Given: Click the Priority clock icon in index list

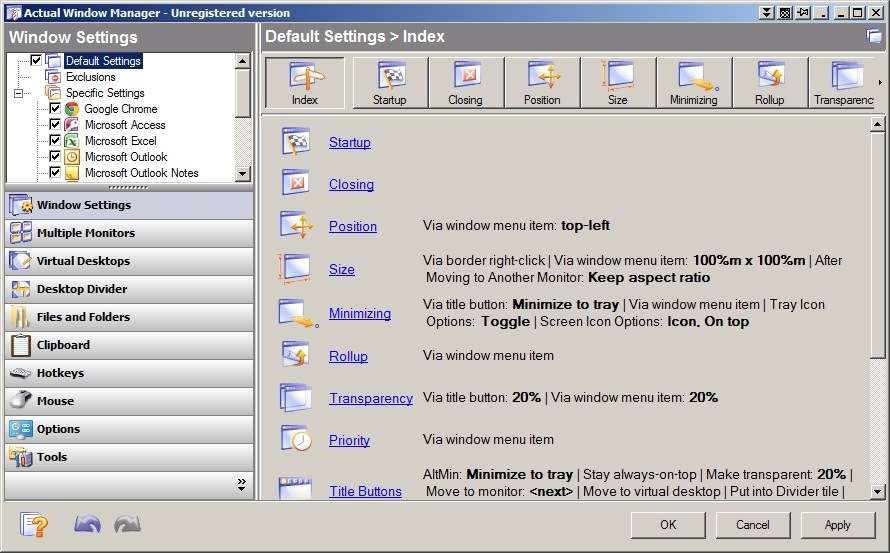Looking at the screenshot, I should 297,438.
